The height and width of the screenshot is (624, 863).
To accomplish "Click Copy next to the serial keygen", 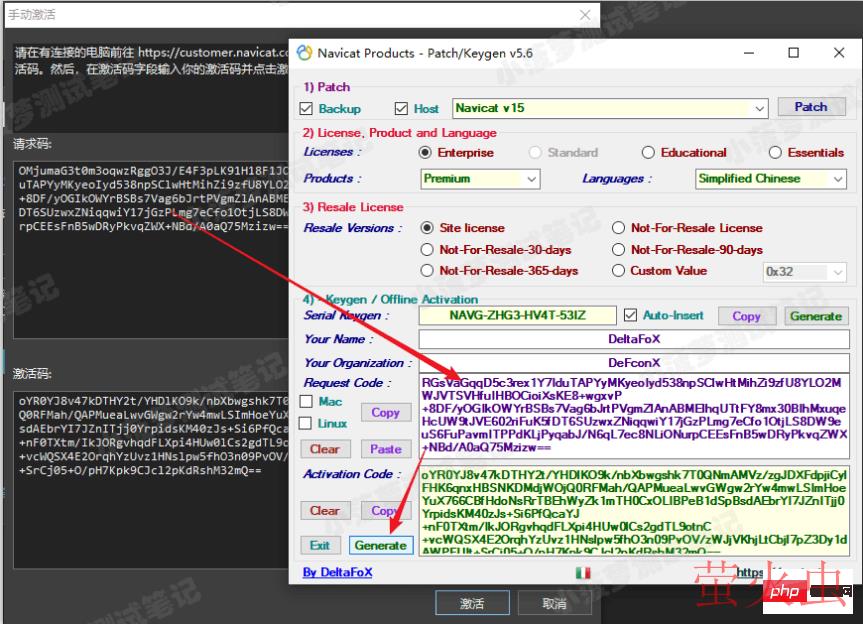I will (746, 316).
